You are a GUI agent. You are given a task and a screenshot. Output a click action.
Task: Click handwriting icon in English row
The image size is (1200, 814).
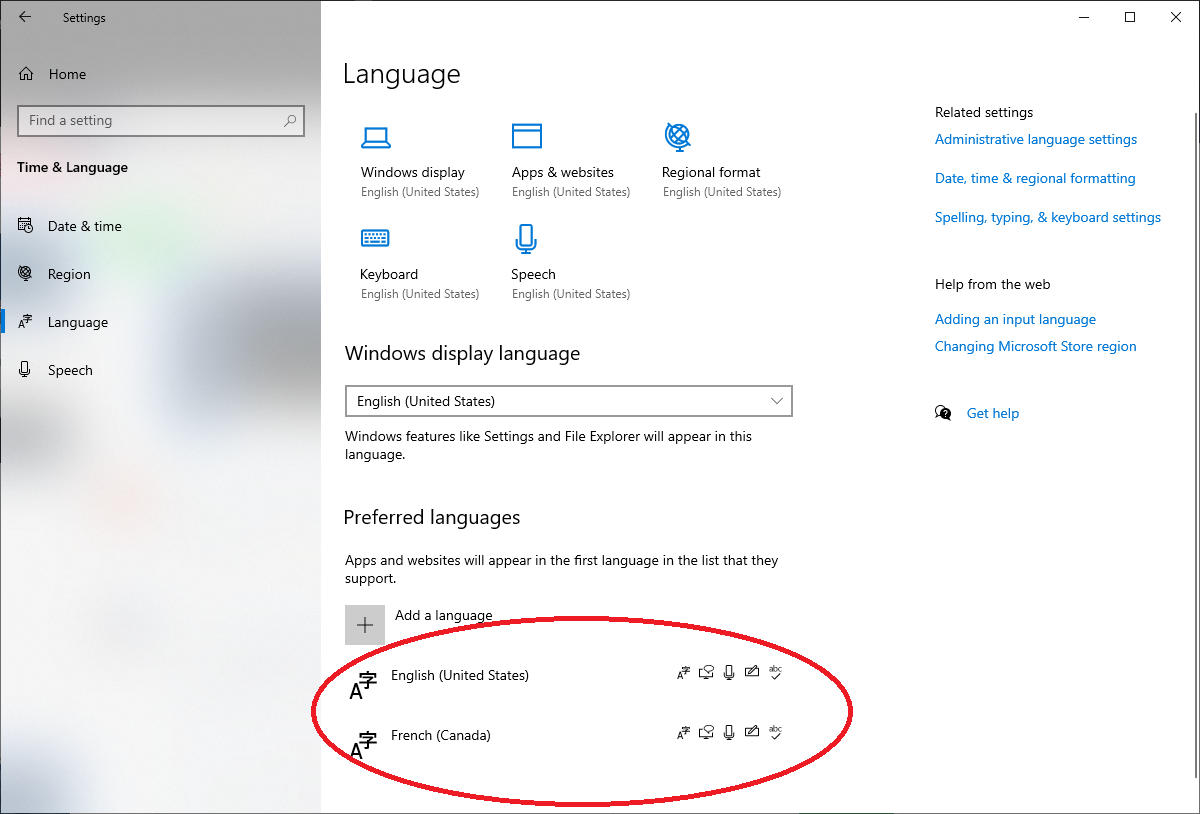[x=752, y=673]
